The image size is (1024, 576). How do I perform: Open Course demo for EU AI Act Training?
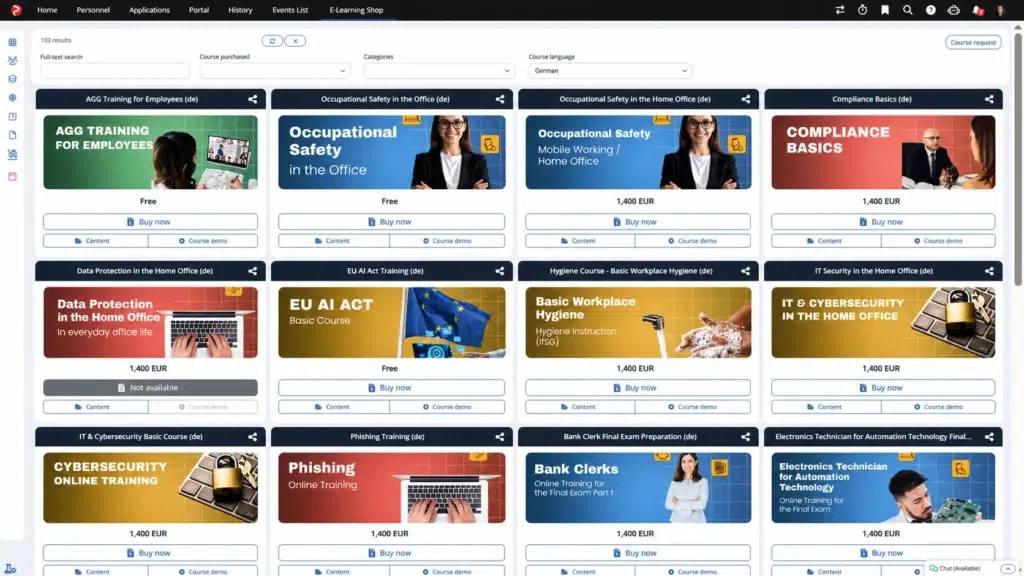click(447, 407)
